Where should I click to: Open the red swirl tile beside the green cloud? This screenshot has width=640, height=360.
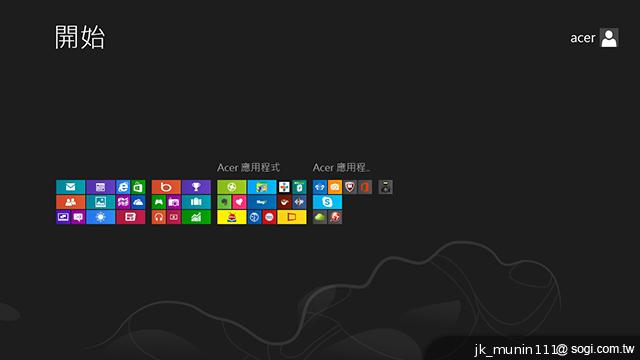(335, 217)
